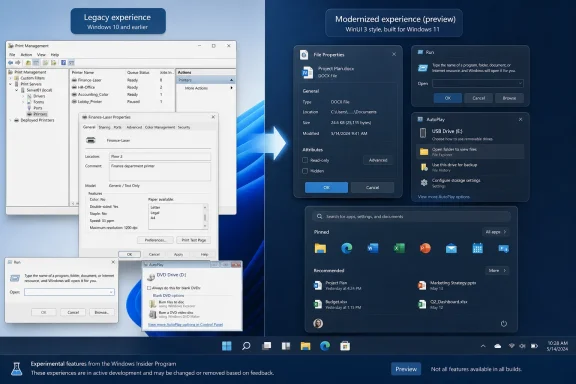The height and width of the screenshot is (384, 576).
Task: Click the Windows Start button on the taskbar
Action: coord(227,346)
